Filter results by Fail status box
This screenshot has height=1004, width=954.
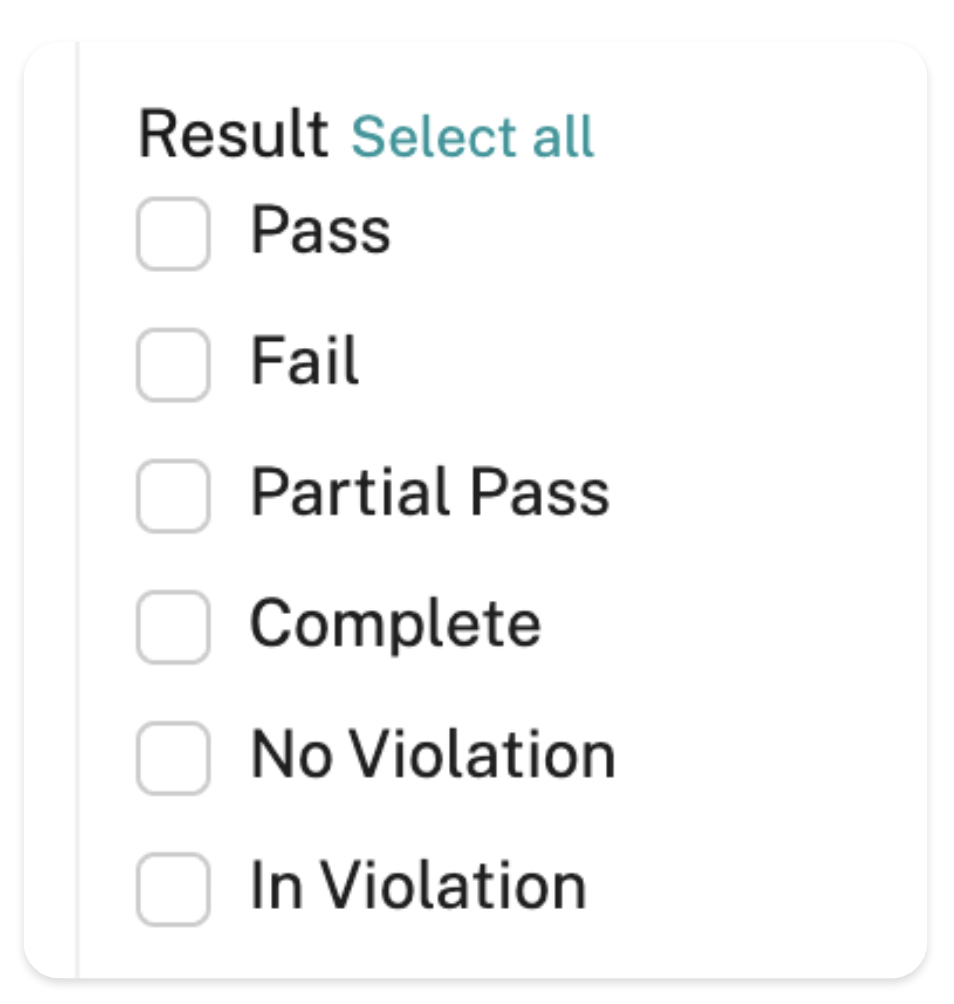[173, 365]
